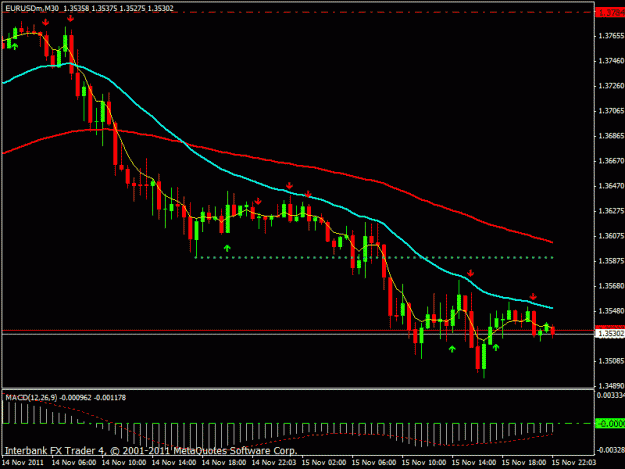
Task: Click the 14 Nov 2011 date label
Action: 23,463
